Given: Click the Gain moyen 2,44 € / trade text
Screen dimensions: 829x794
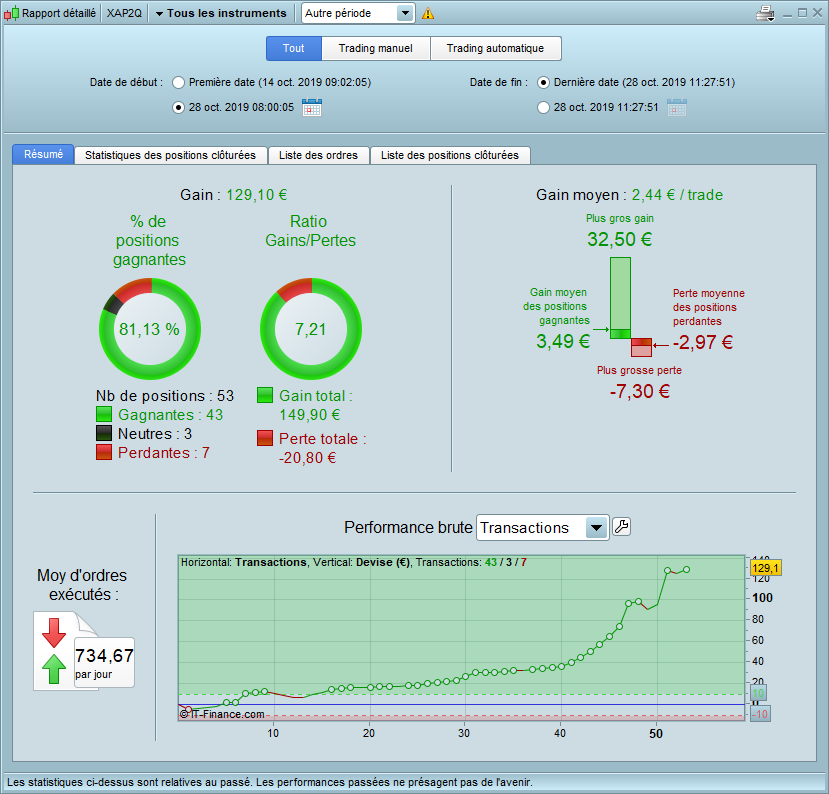Looking at the screenshot, I should click(x=629, y=195).
